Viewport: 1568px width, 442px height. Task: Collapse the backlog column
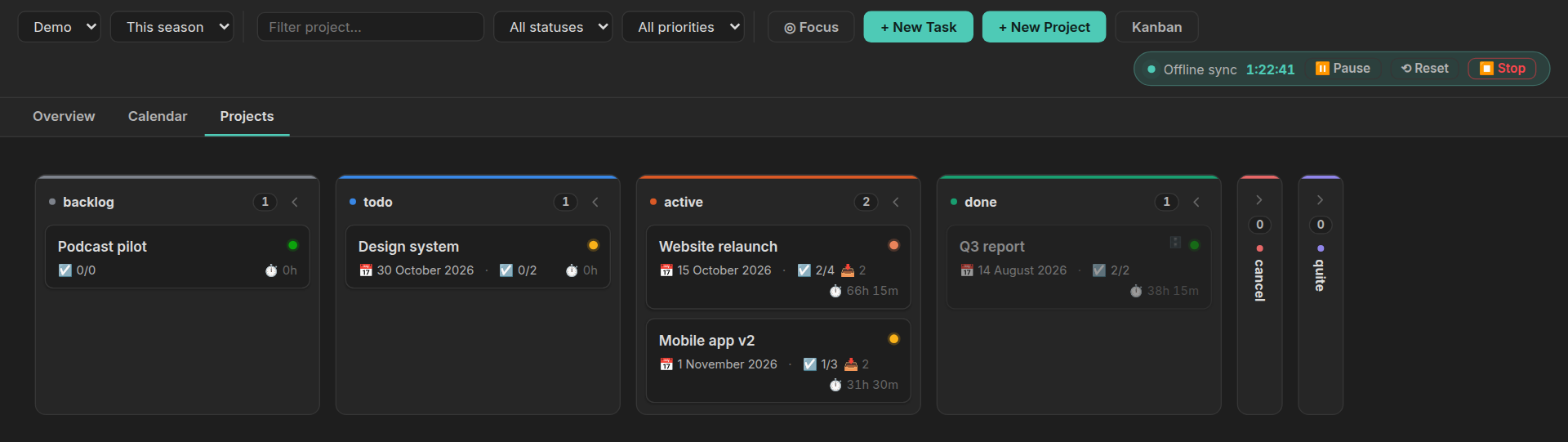click(x=295, y=202)
